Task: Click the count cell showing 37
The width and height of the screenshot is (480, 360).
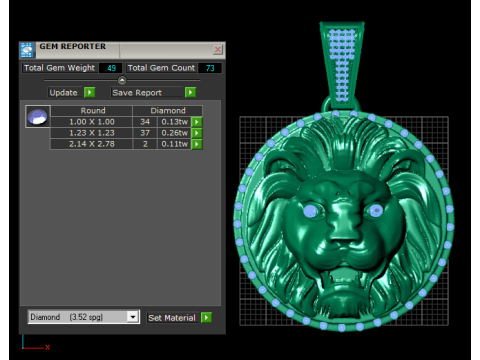Action: 145,133
